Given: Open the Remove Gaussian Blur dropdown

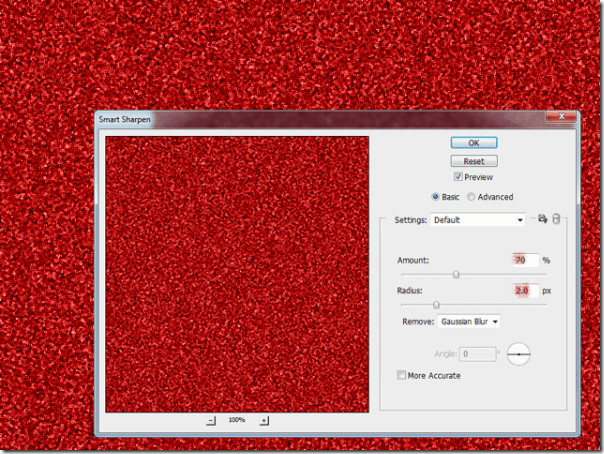Looking at the screenshot, I should 469,322.
